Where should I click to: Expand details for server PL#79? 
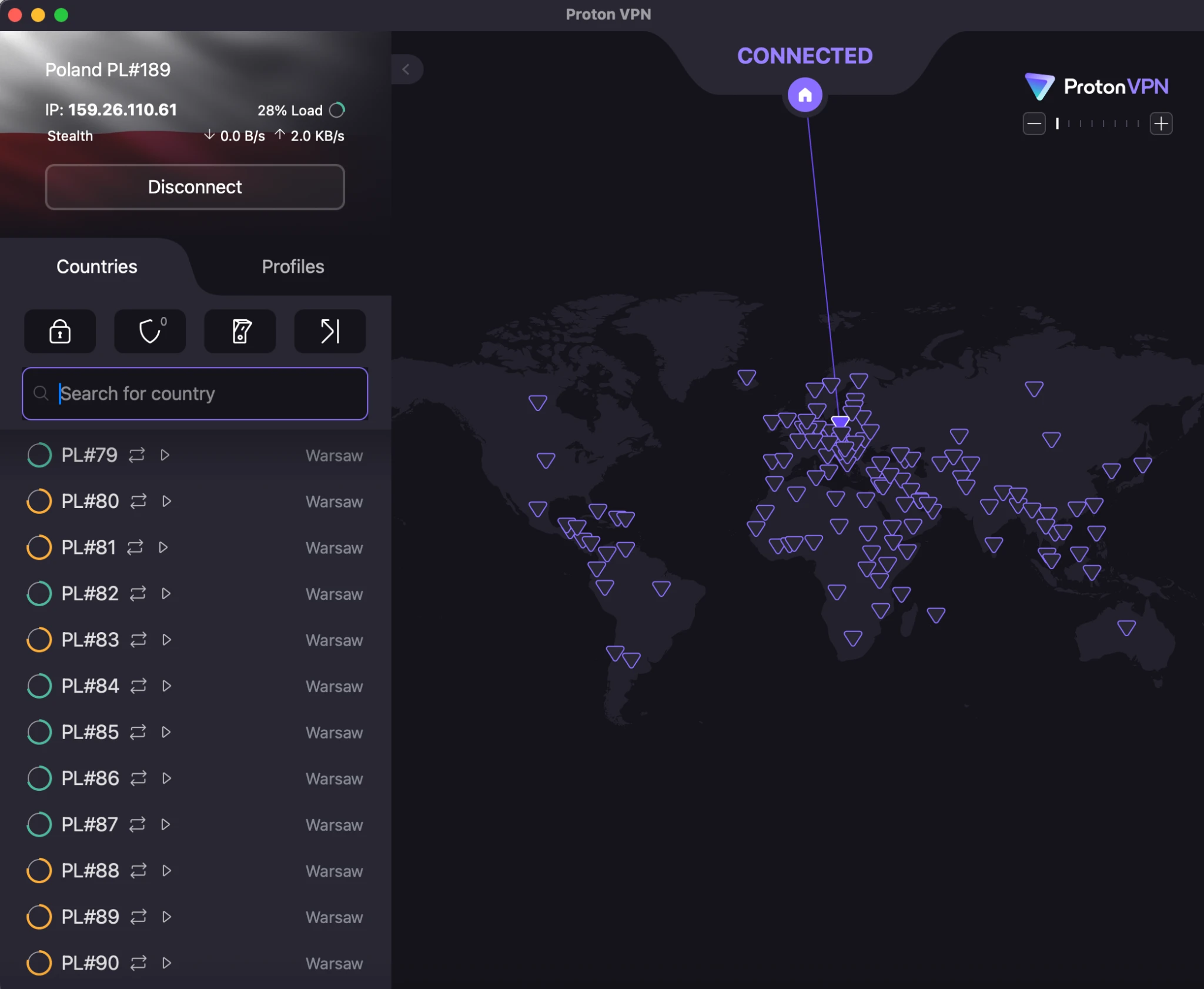pos(165,455)
